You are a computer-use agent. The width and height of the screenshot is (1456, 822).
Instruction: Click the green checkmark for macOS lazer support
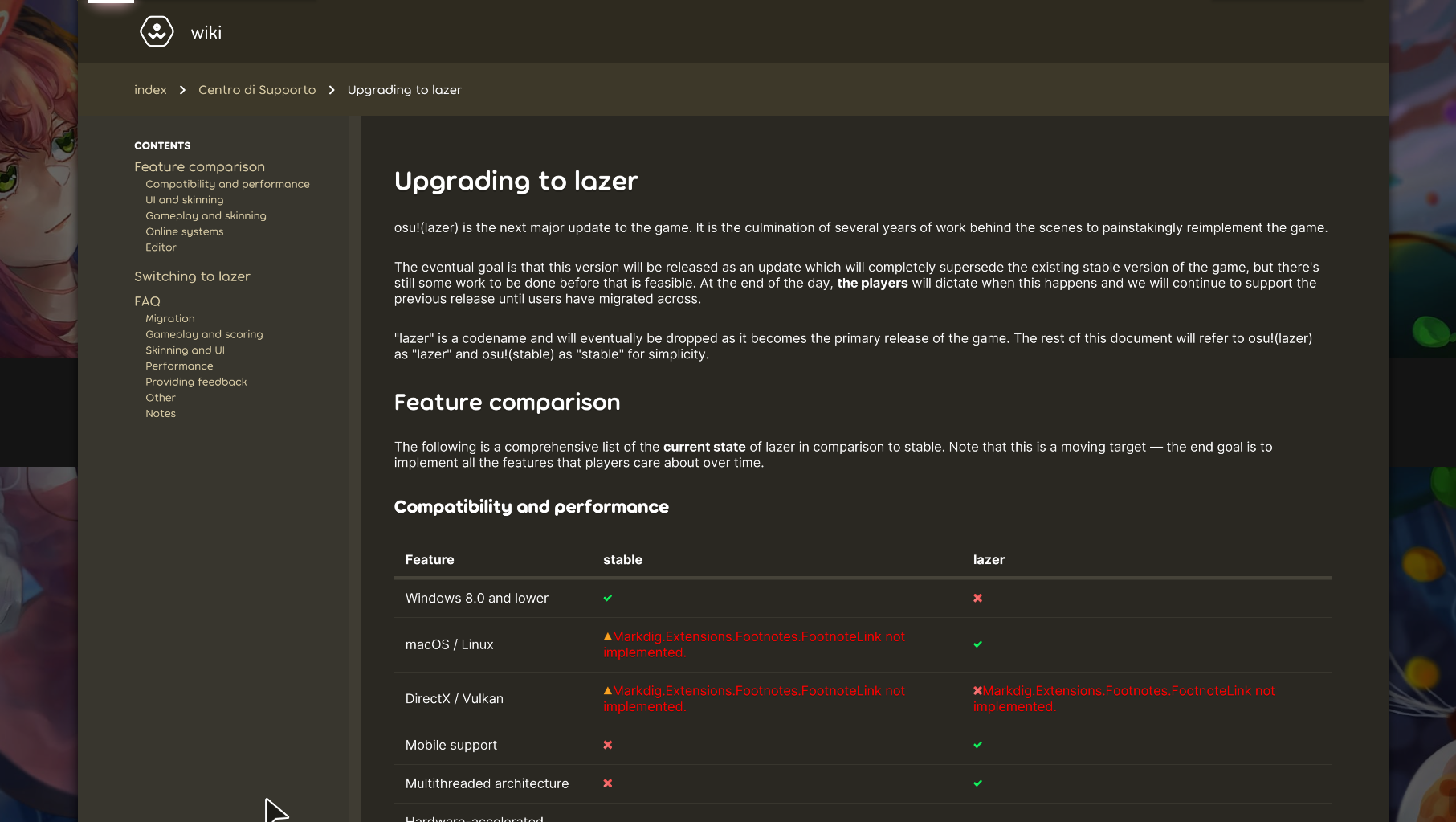[x=977, y=644]
